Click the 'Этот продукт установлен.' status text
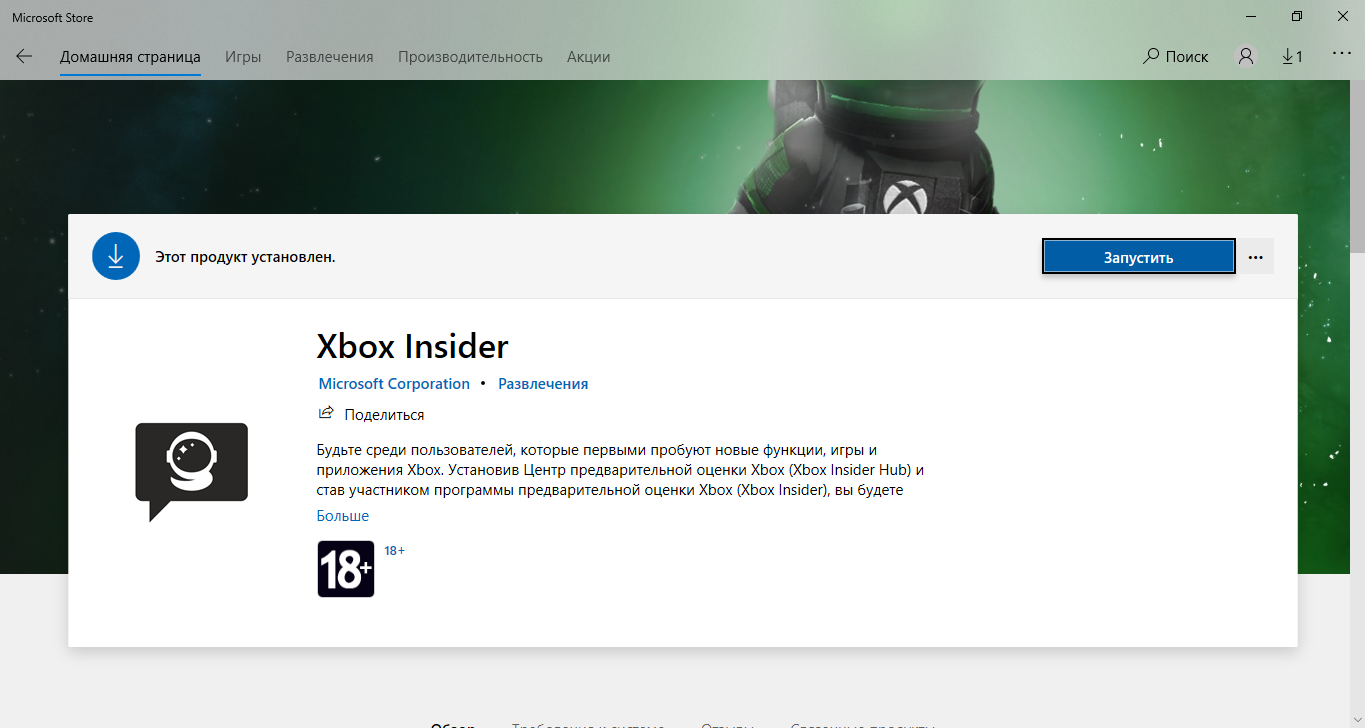1365x728 pixels. click(x=245, y=257)
